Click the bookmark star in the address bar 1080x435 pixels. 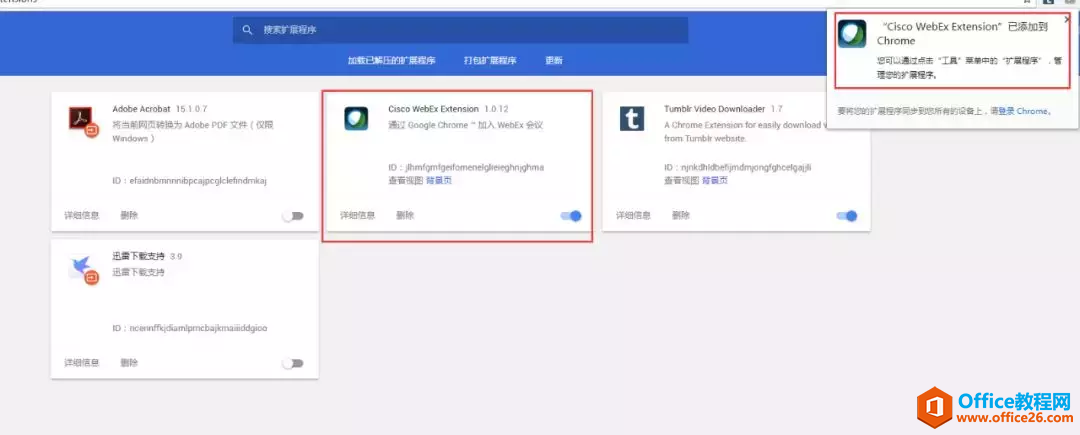click(x=1027, y=2)
